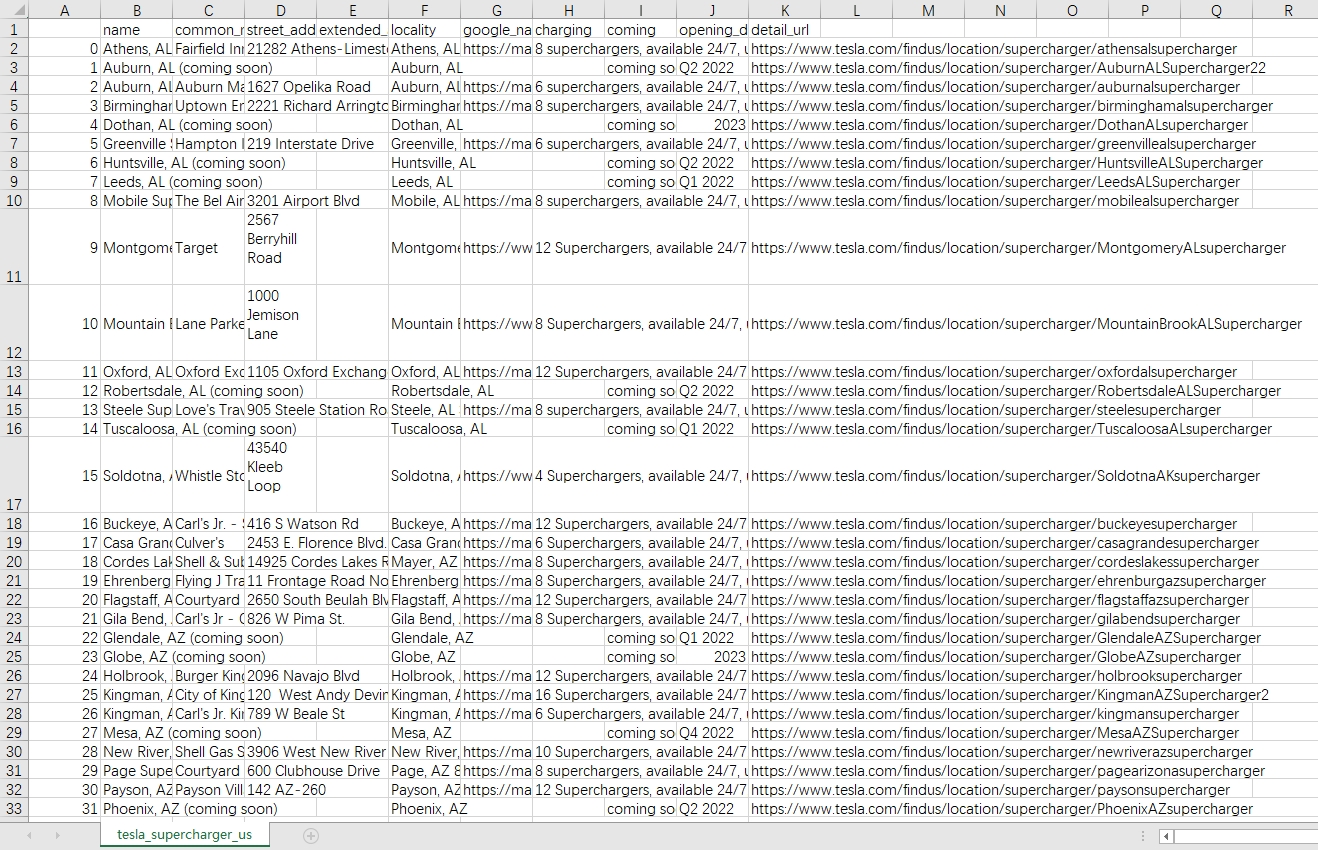Screen dimensions: 1318x850
Task: Click the '1627 Opelika Road' cell
Action: click(x=309, y=87)
